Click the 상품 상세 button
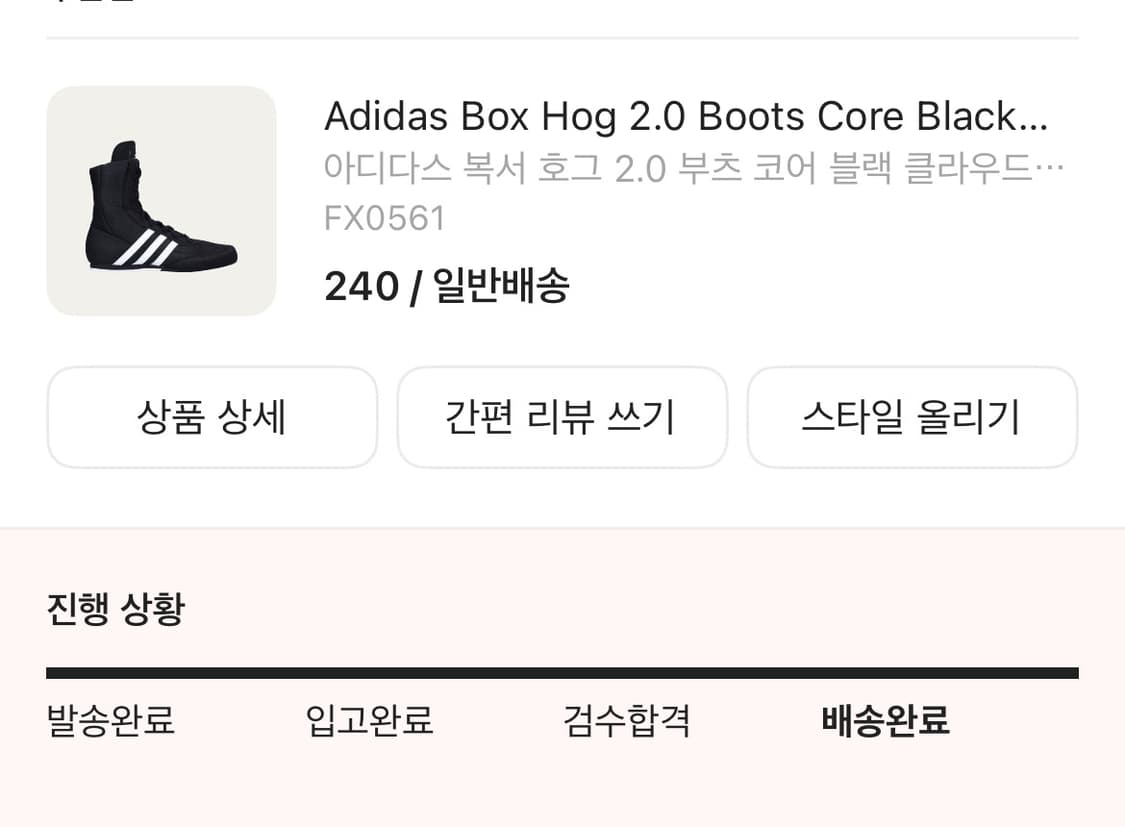 [211, 417]
